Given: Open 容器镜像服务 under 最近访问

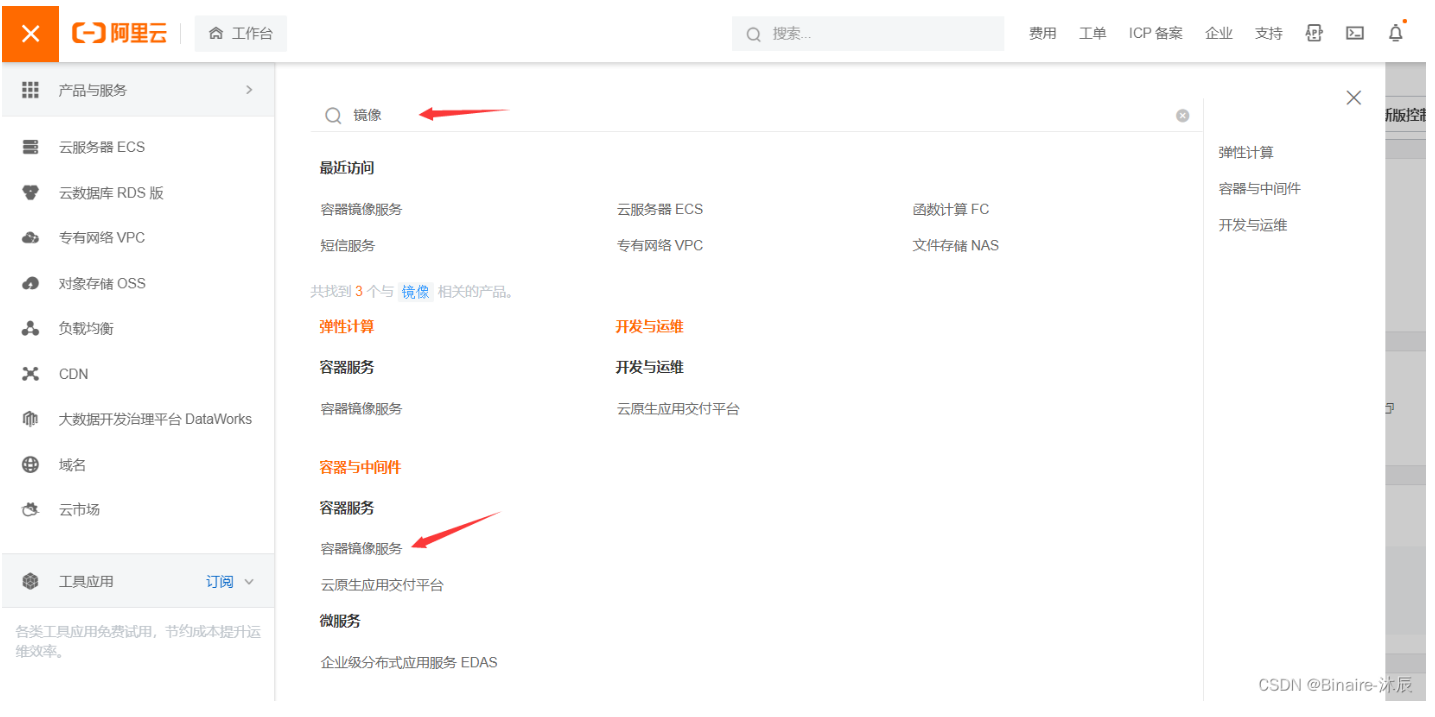Looking at the screenshot, I should pyautogui.click(x=361, y=209).
